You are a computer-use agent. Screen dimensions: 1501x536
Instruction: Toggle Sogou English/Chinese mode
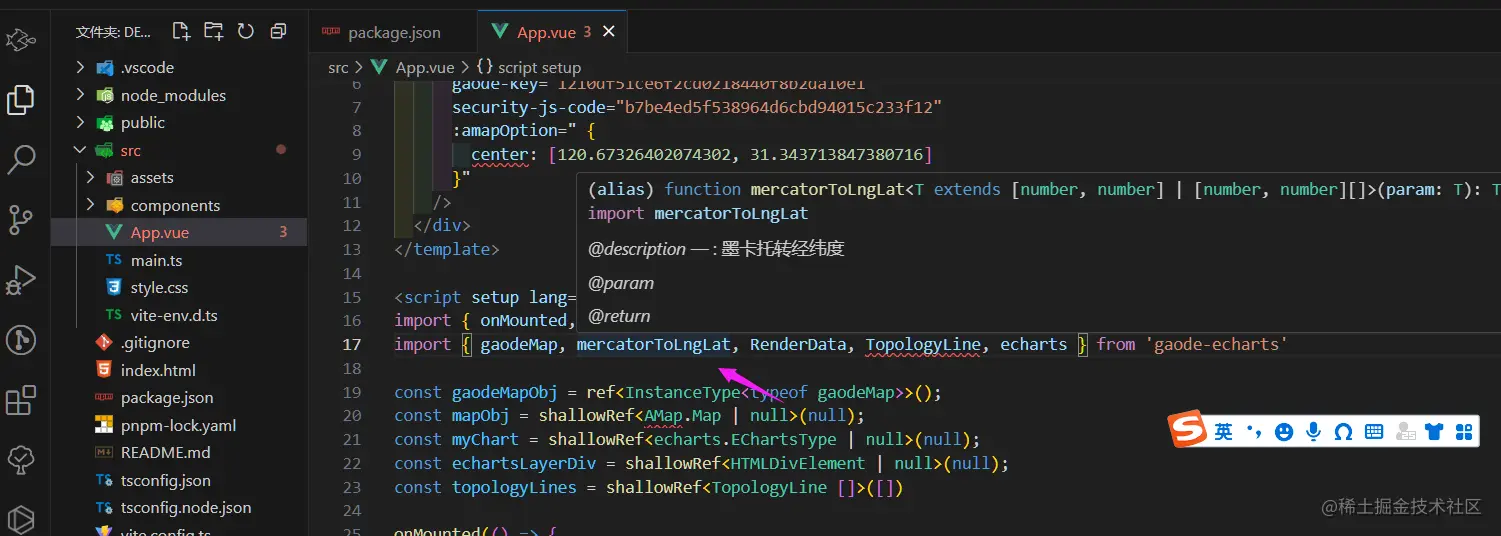(1224, 432)
